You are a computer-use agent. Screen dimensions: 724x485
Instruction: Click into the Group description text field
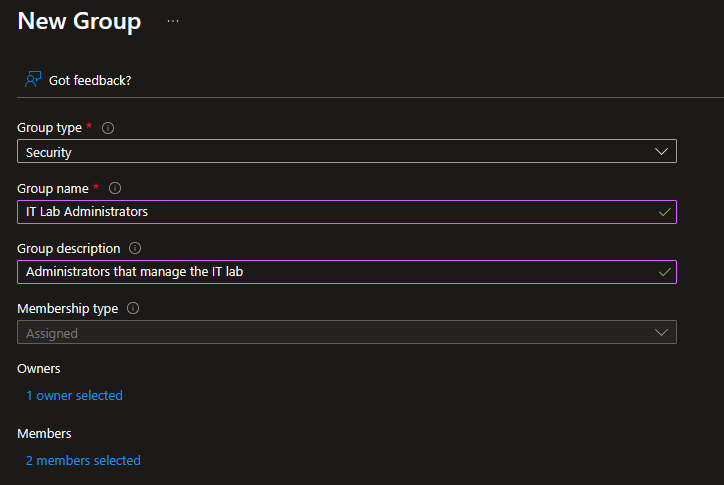330,271
